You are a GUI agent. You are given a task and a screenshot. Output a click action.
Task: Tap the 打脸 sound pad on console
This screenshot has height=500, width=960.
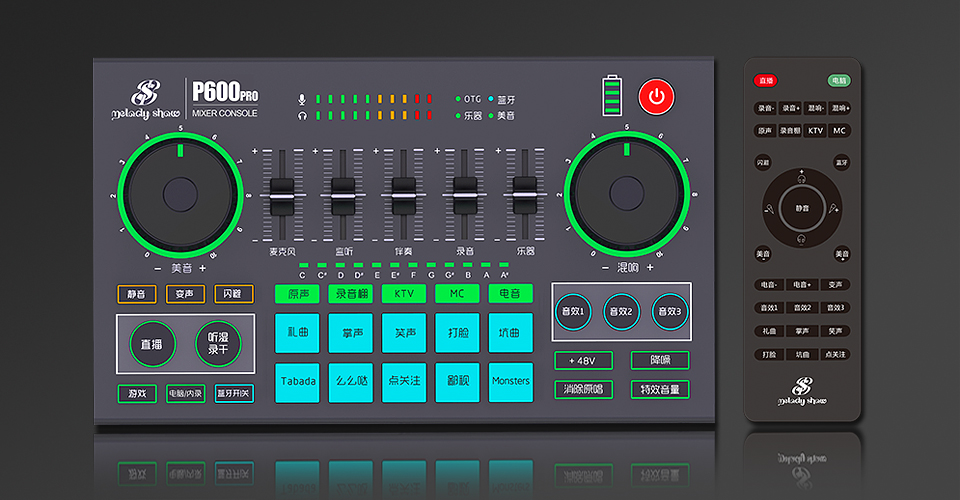(457, 333)
